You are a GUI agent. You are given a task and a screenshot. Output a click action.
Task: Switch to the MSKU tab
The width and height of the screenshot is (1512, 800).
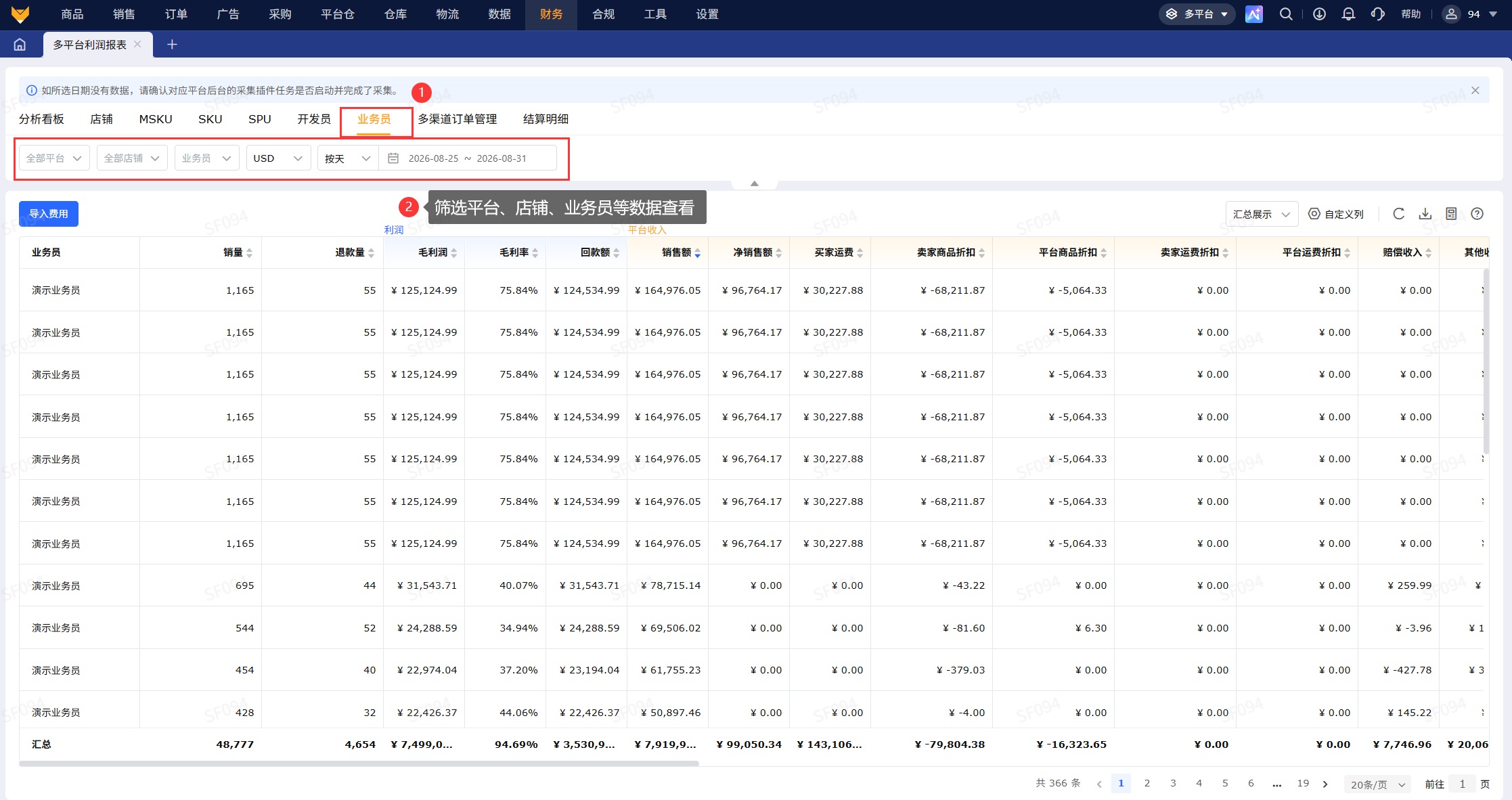click(156, 119)
